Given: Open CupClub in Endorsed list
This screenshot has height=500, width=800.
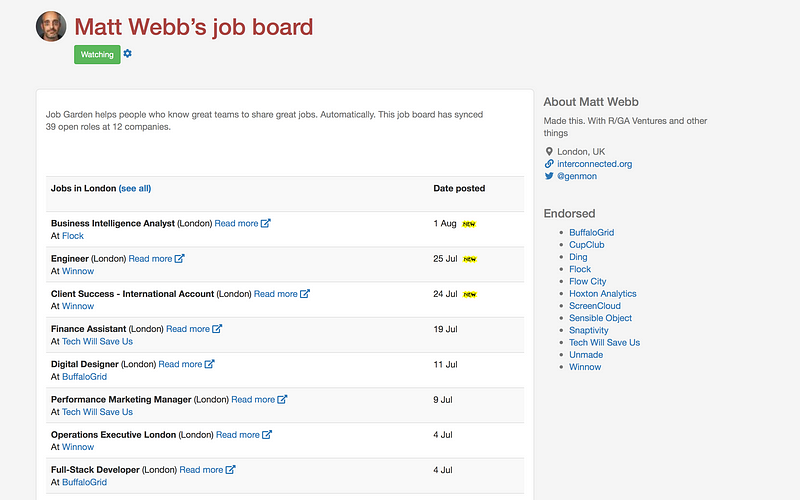Looking at the screenshot, I should [587, 244].
